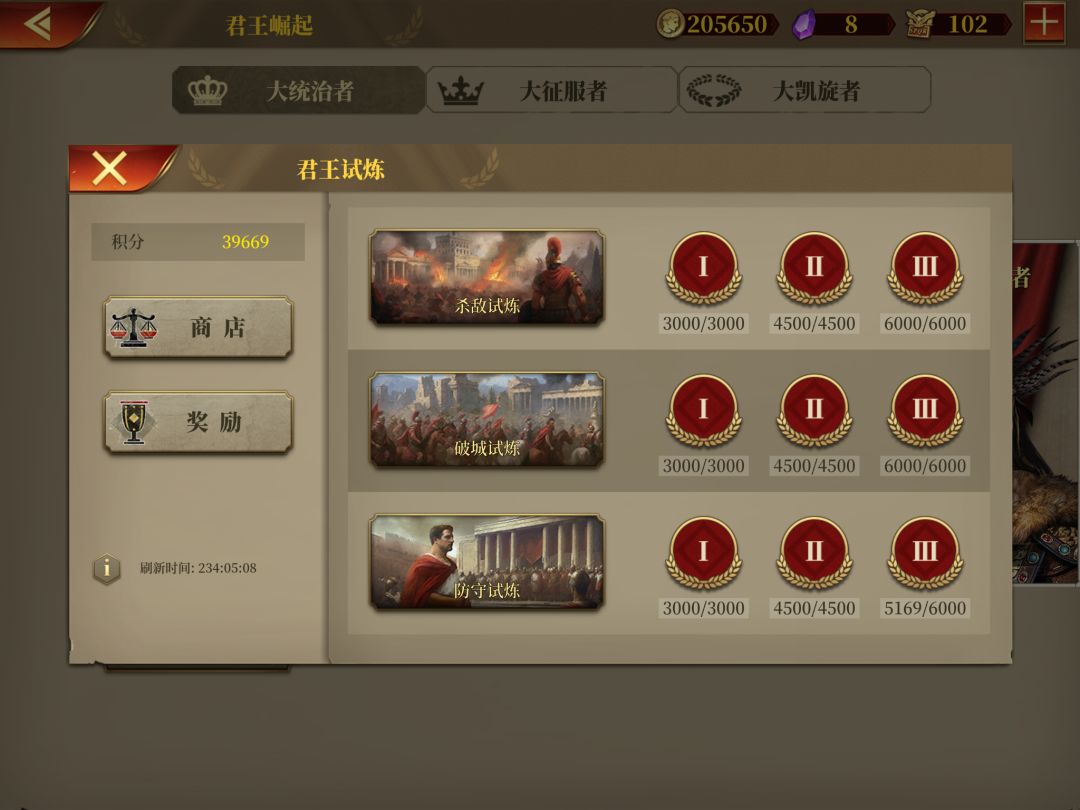Select medal II for 破城试炼
This screenshot has height=810, width=1080.
point(814,411)
